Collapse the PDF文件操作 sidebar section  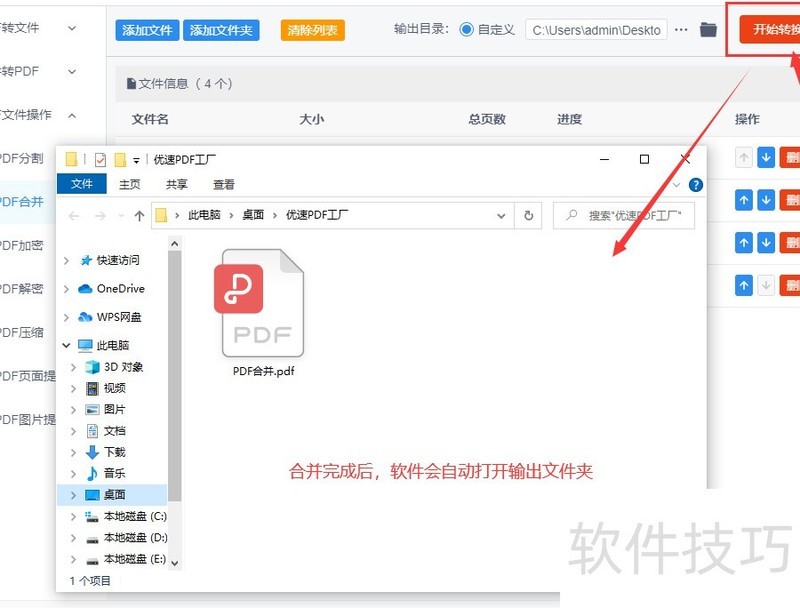click(72, 115)
